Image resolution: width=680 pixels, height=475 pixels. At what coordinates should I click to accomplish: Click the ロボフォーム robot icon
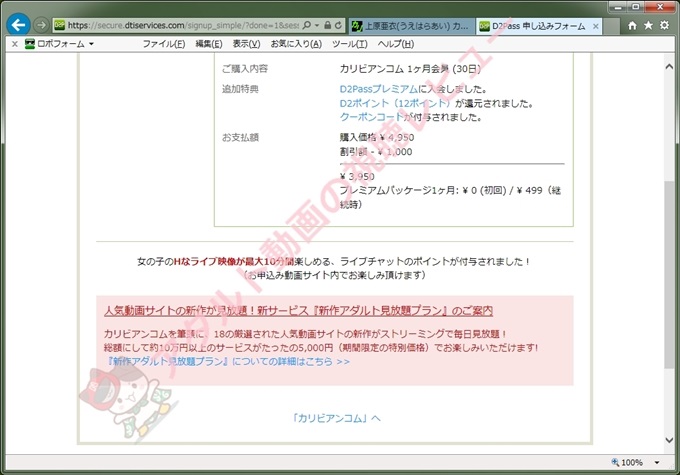[29, 44]
